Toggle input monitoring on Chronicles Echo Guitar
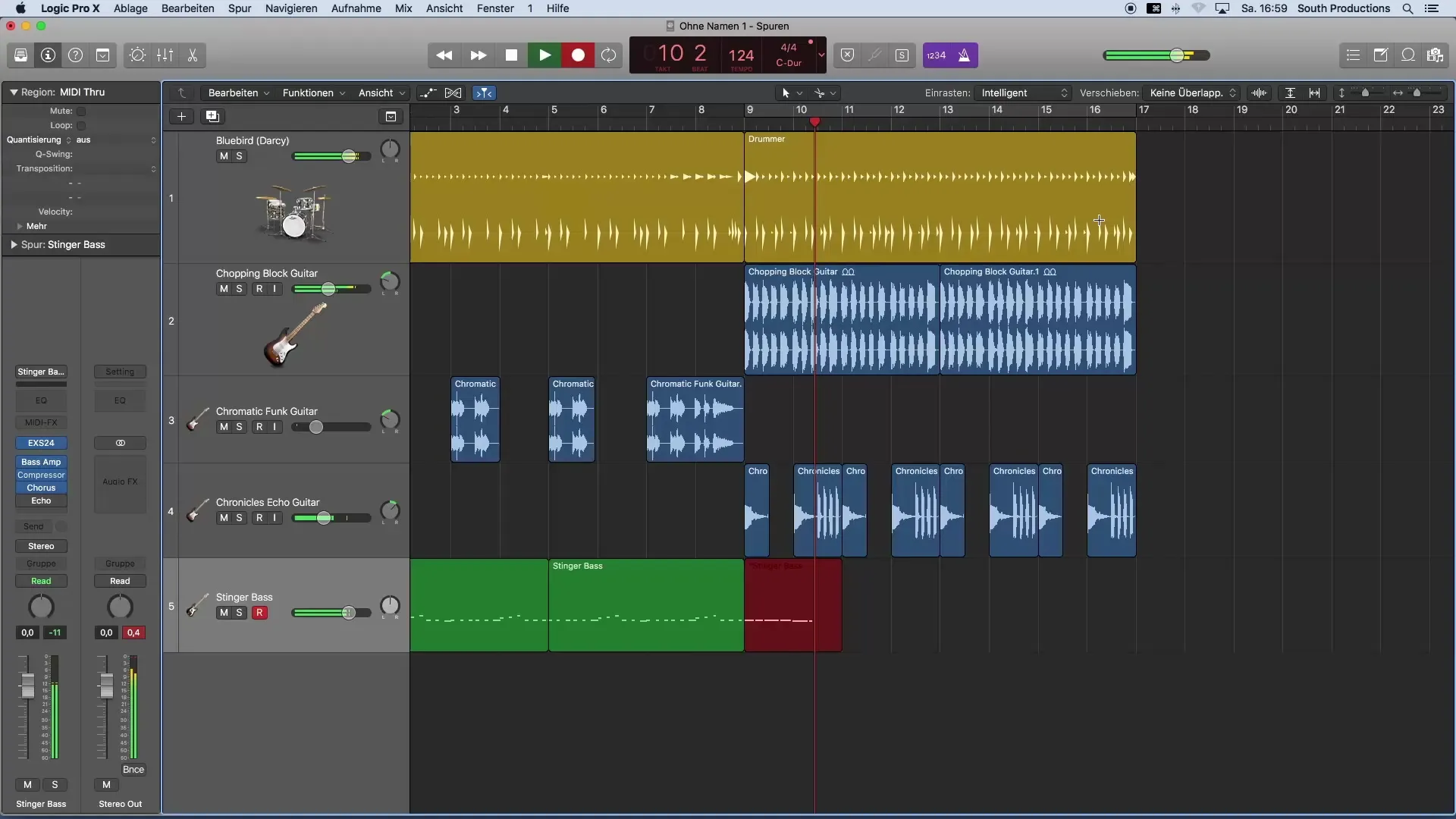Screen dimensions: 1456x819 pyautogui.click(x=275, y=518)
